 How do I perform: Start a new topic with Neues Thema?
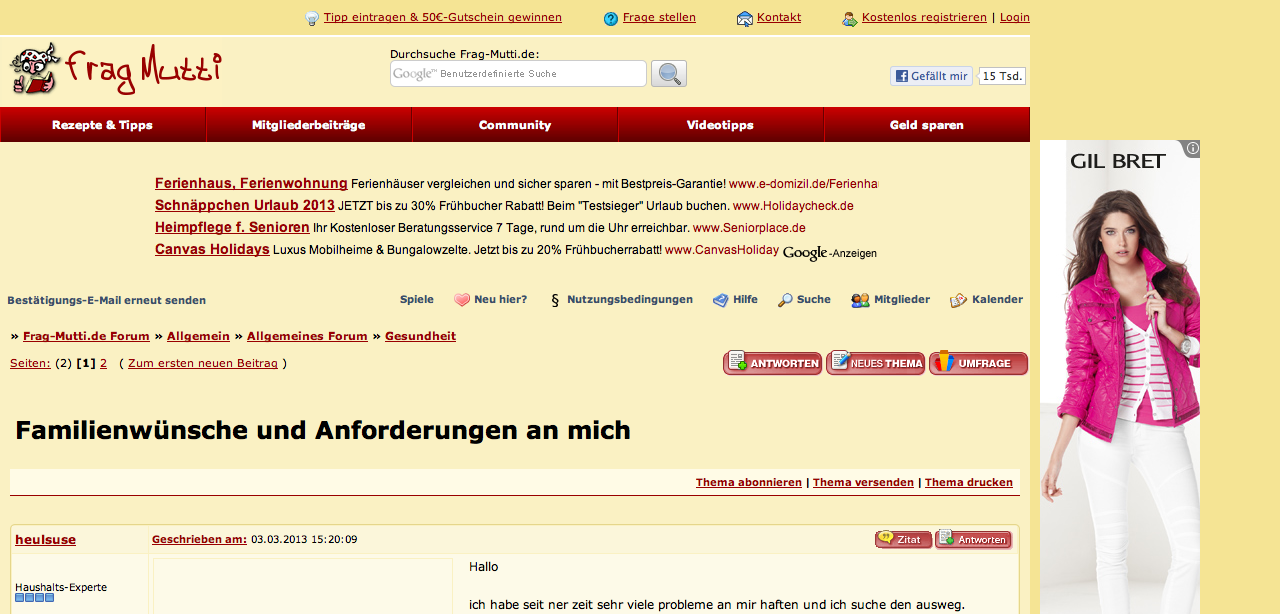pyautogui.click(x=875, y=363)
